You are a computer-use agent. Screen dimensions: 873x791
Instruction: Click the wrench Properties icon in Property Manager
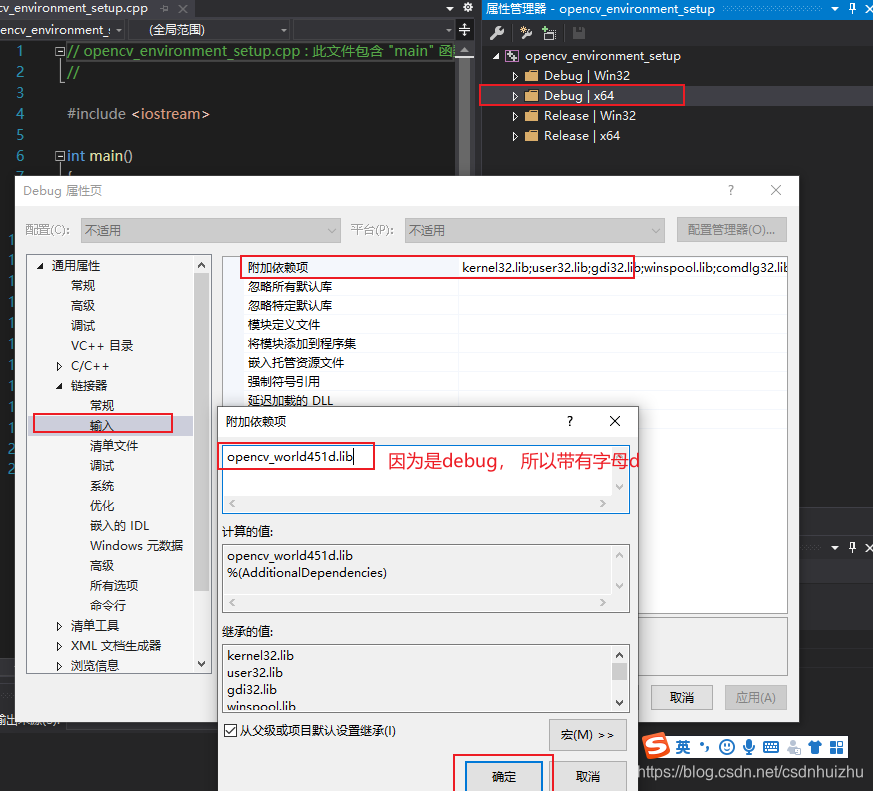497,33
